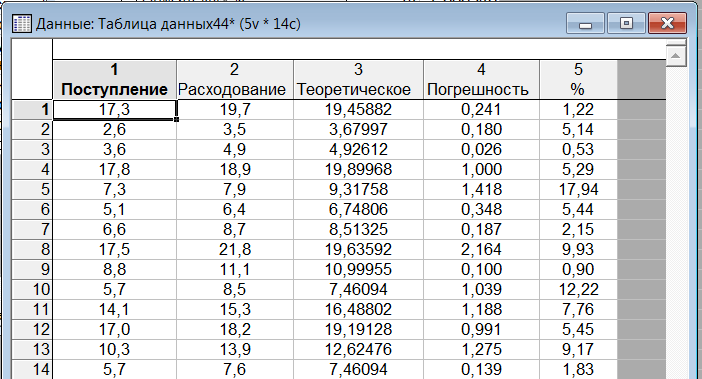
Task: Select column 5 header %
Action: 578,80
